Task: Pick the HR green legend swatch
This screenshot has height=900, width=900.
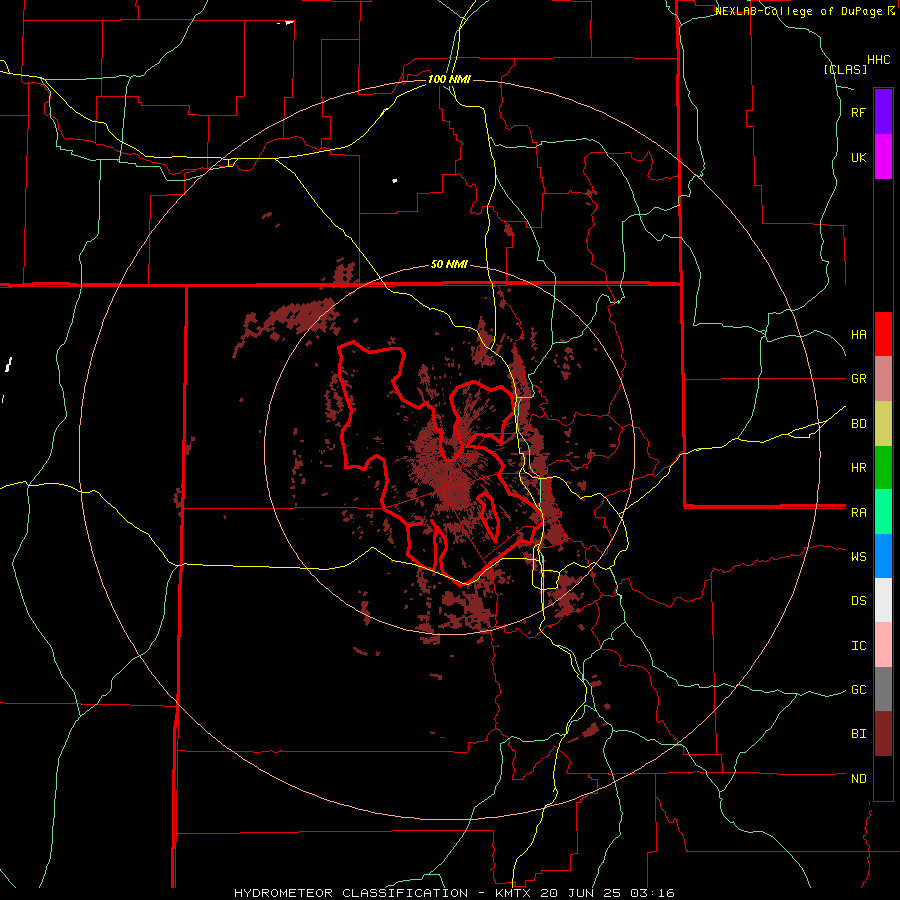Action: [883, 468]
